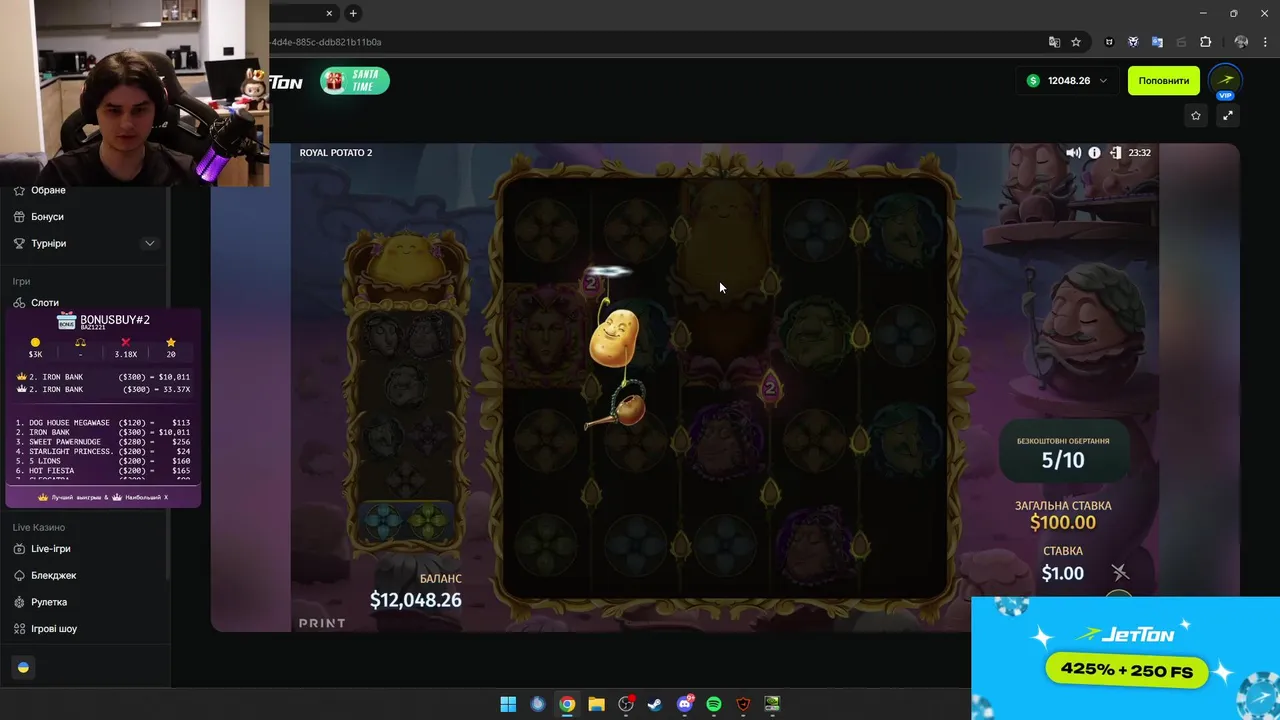Click the Блекджек spade icon
The image size is (1280, 720).
[20, 576]
